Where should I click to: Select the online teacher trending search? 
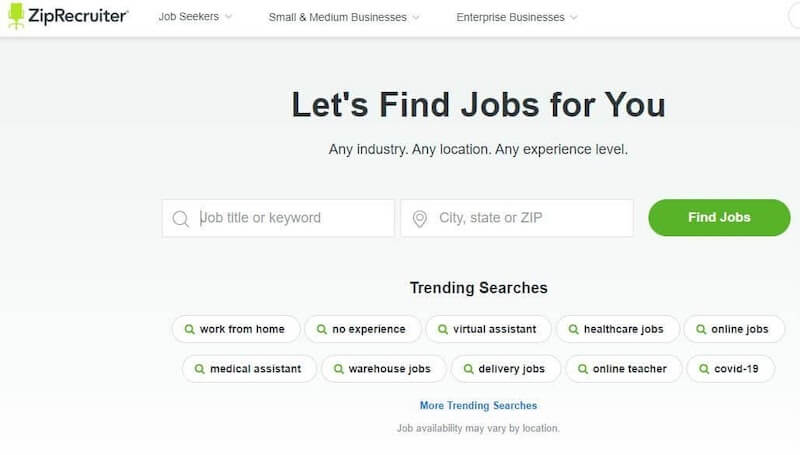pyautogui.click(x=623, y=369)
